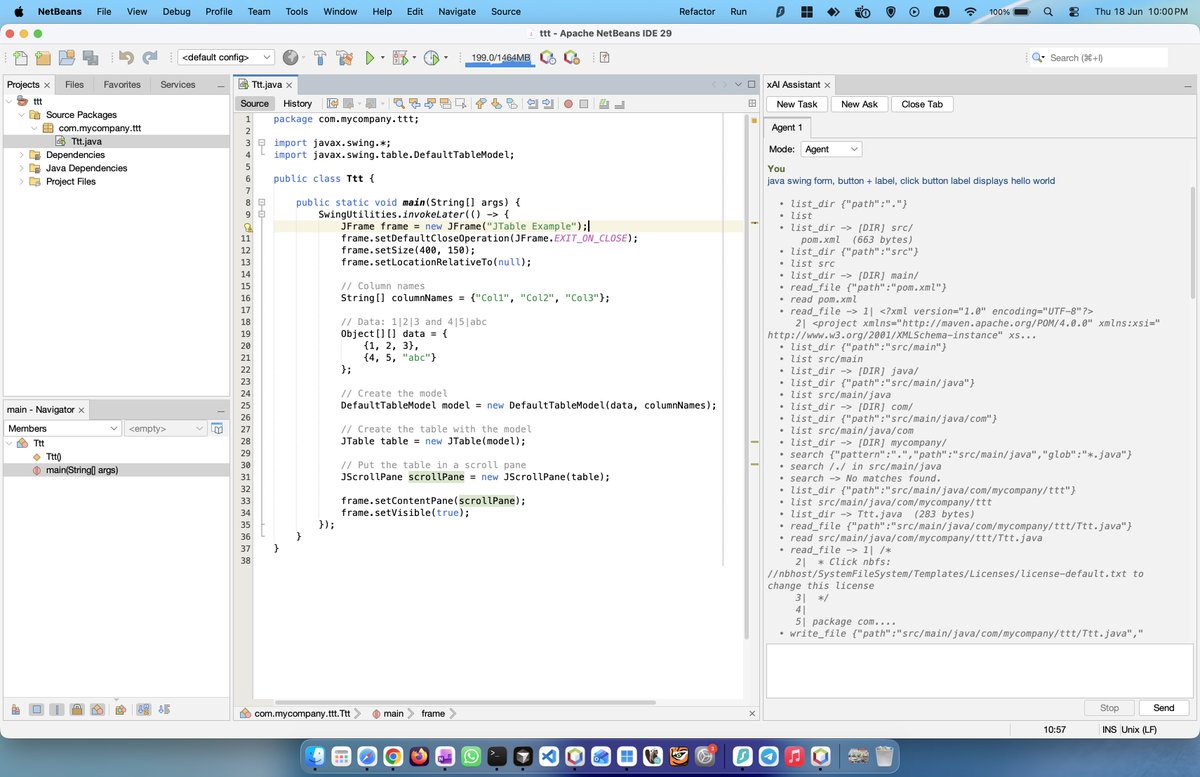The image size is (1200, 777).
Task: Toggle Highlight Search editor toolbar button
Action: [446, 103]
